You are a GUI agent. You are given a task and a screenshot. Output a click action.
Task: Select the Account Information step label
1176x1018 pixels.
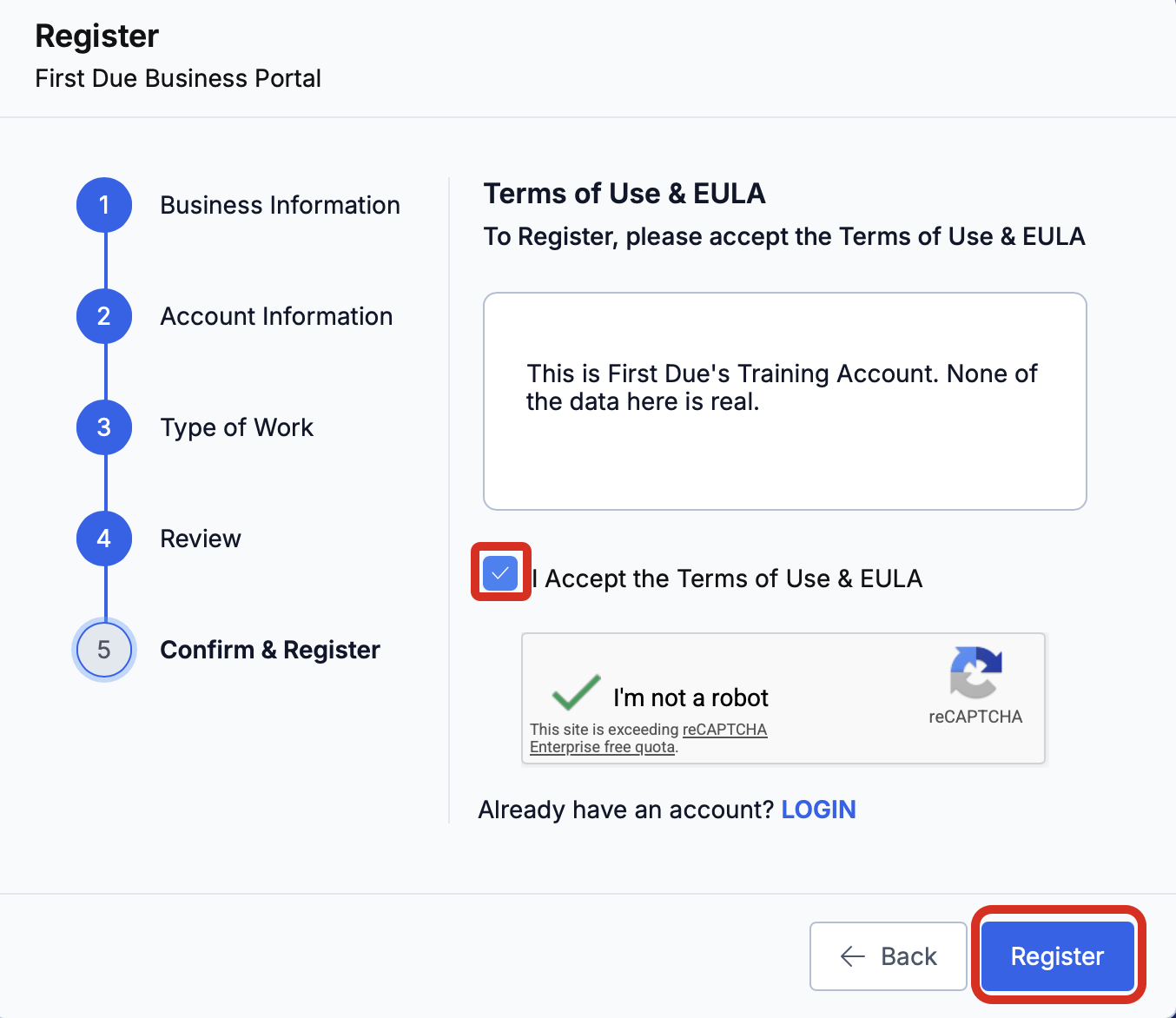276,316
